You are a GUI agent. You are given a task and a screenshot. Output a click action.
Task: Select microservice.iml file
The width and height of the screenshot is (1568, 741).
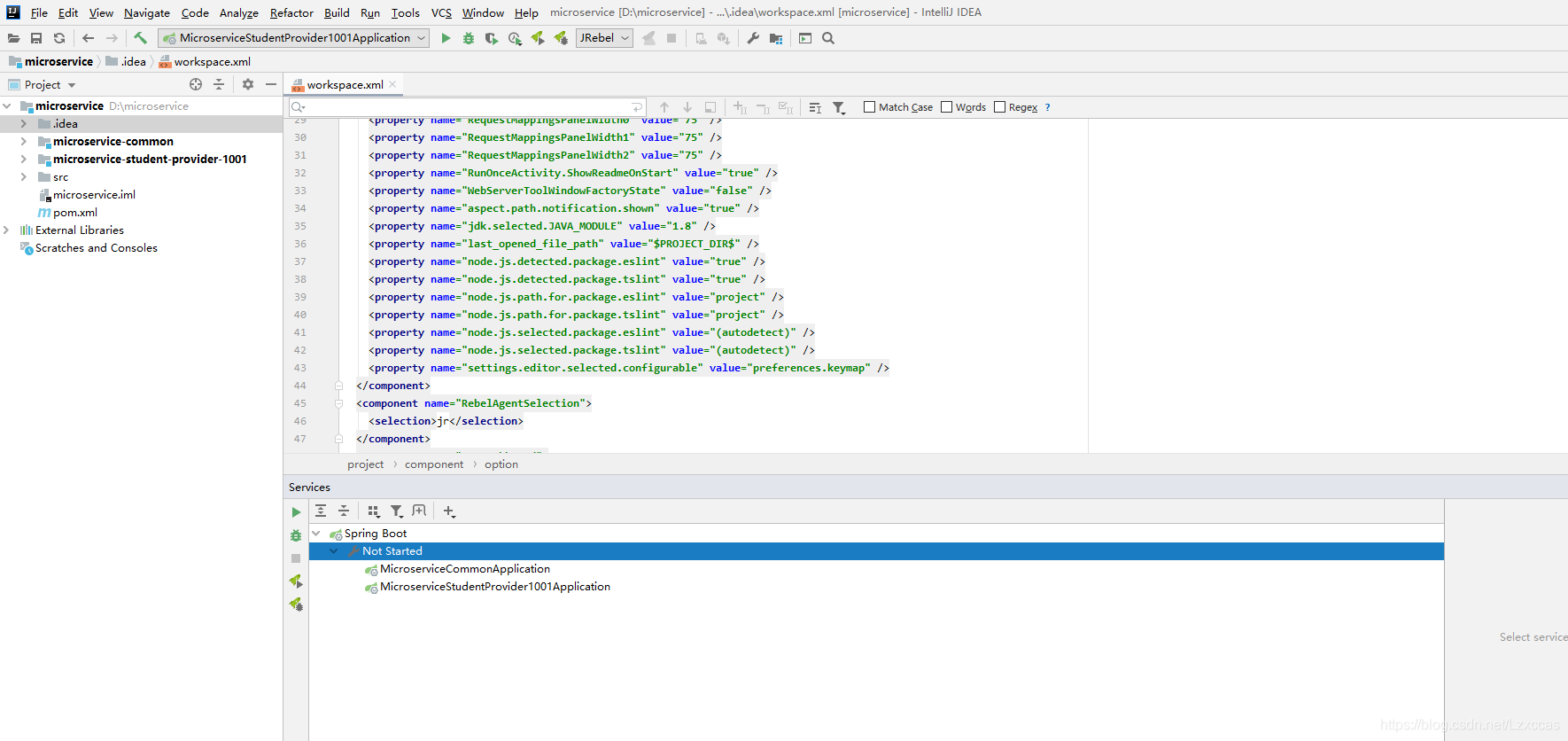[94, 195]
